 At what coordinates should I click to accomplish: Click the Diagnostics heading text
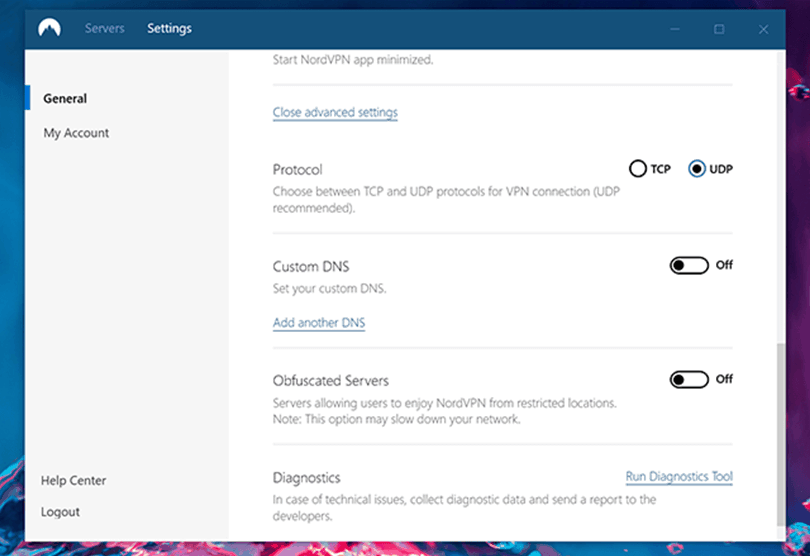[306, 478]
